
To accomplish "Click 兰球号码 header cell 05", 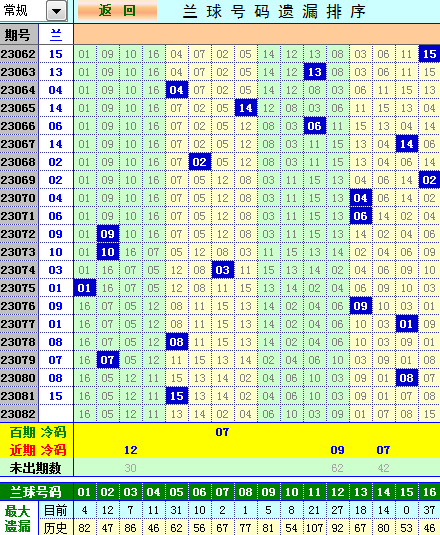I will 176,492.
